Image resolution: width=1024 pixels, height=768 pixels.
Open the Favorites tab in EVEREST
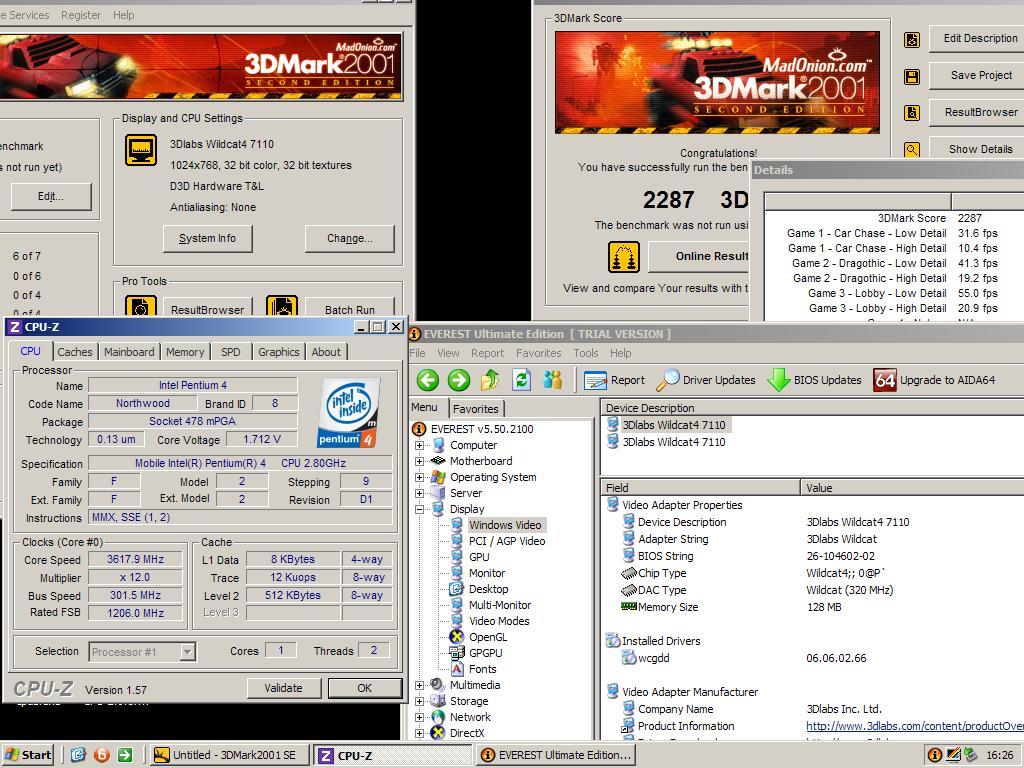(476, 409)
